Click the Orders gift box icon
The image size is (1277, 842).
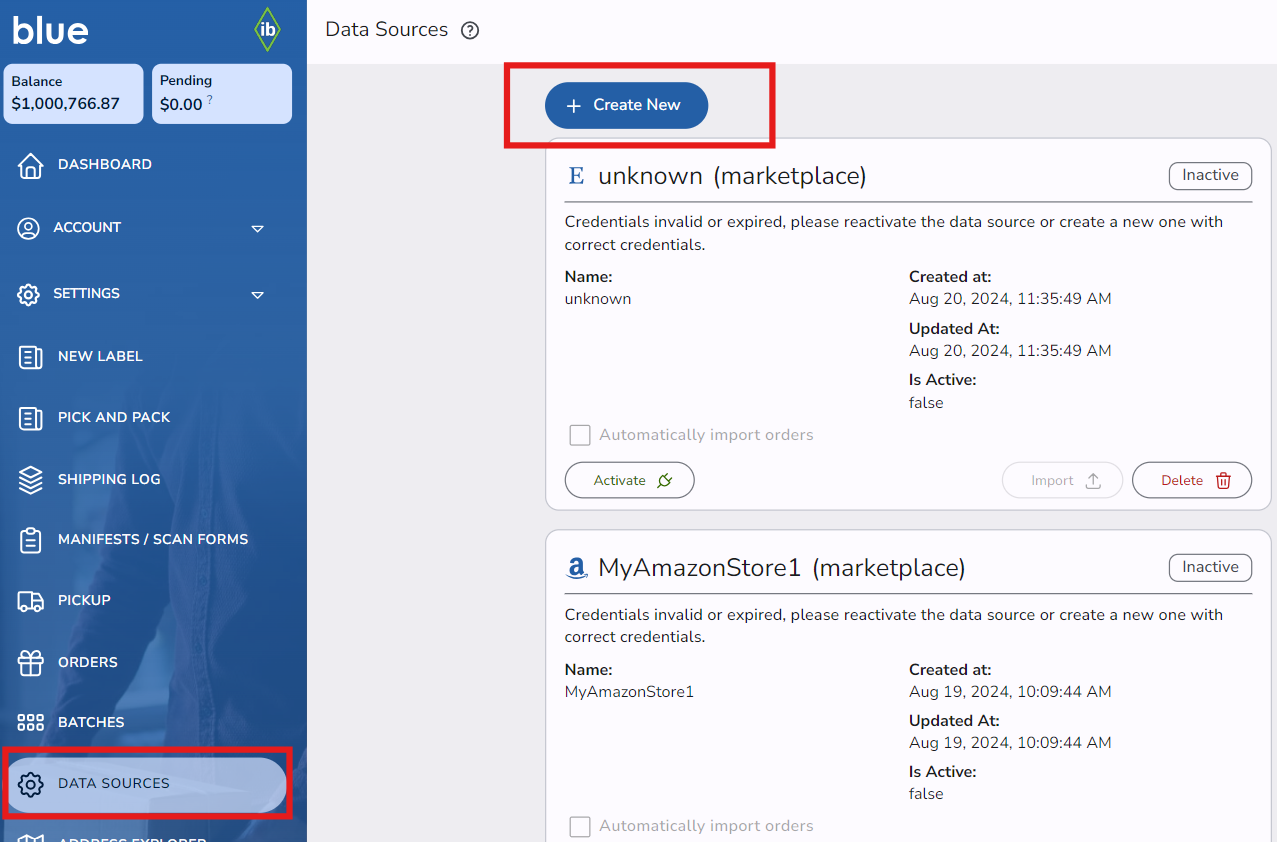[30, 662]
